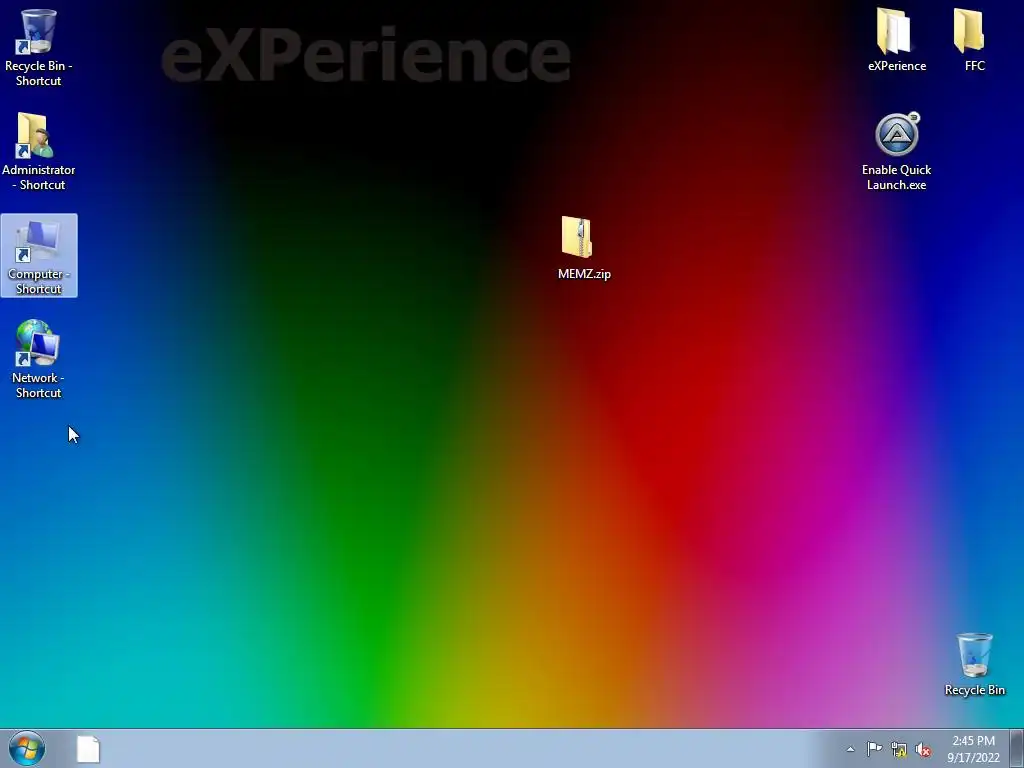This screenshot has width=1024, height=768.
Task: Select Enable Quick Launch.exe
Action: [x=897, y=152]
